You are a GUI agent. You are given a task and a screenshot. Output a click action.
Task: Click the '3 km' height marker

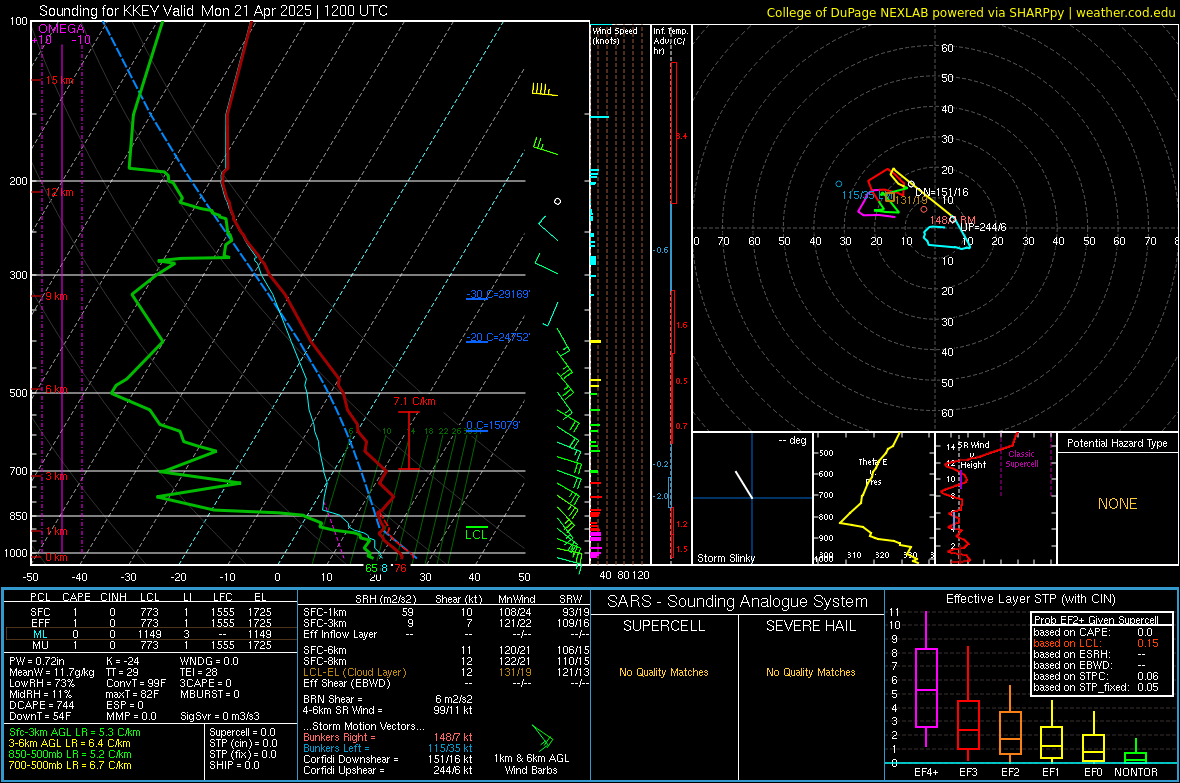(x=56, y=476)
